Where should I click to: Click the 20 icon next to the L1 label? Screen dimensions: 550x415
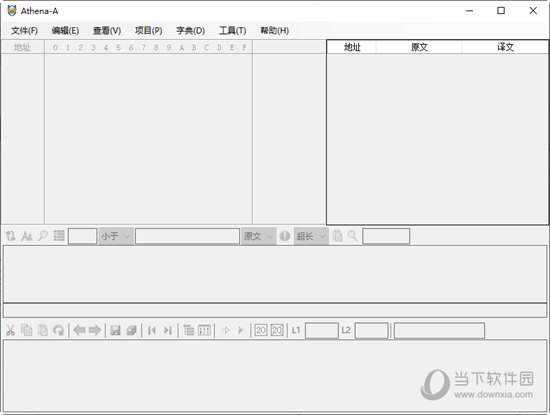(x=277, y=330)
